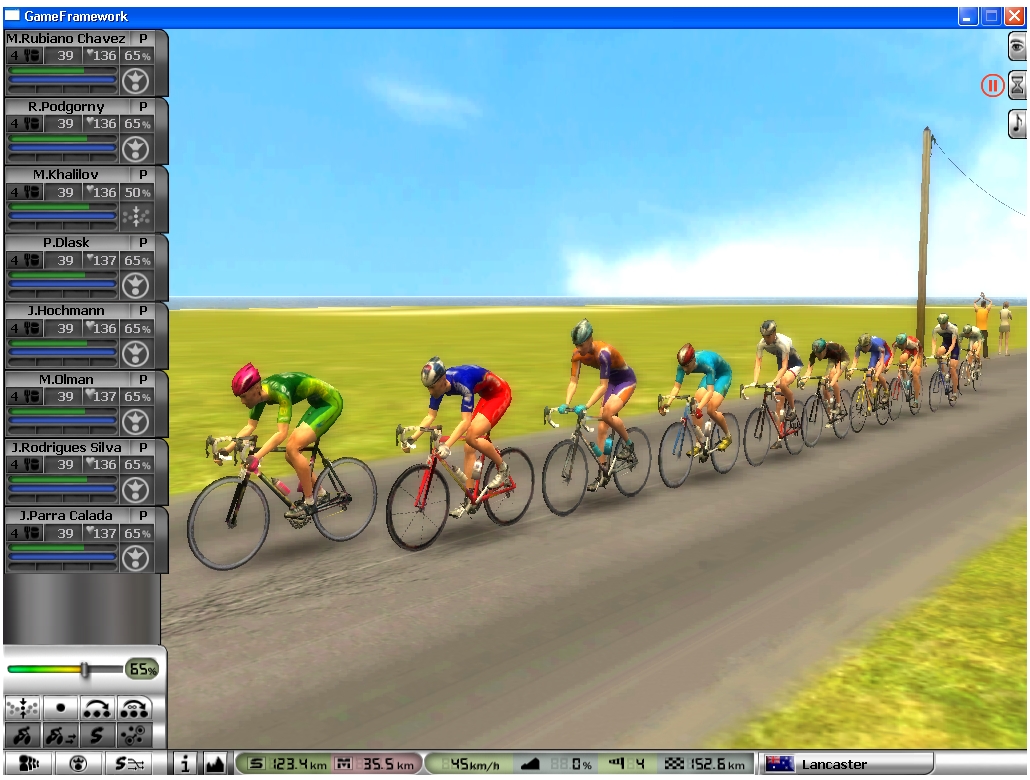Click the maintain position (dot) order button
The height and width of the screenshot is (780, 1030).
tap(61, 707)
